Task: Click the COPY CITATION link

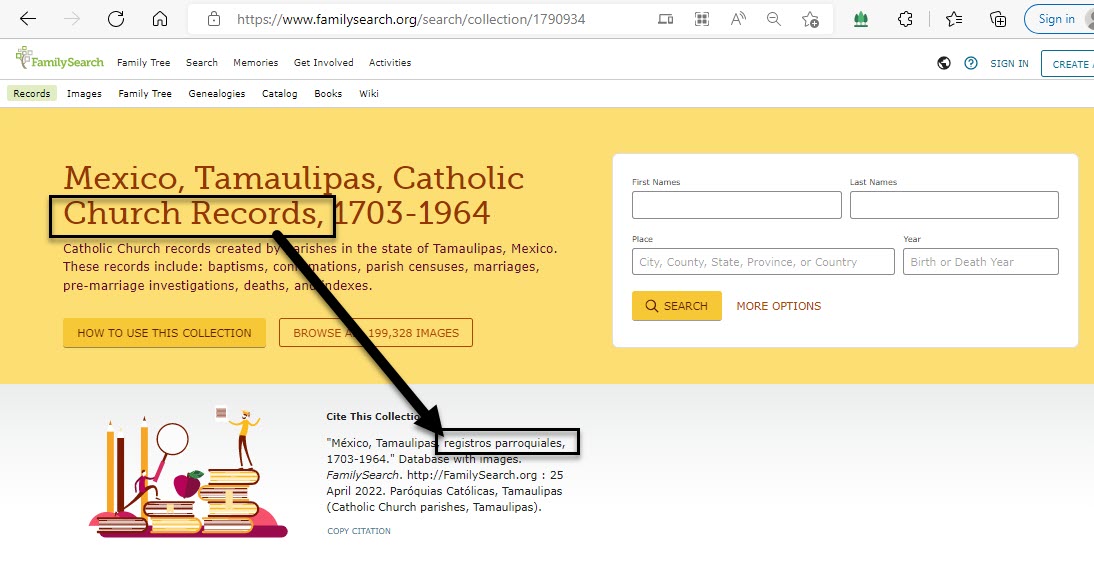Action: pyautogui.click(x=359, y=531)
